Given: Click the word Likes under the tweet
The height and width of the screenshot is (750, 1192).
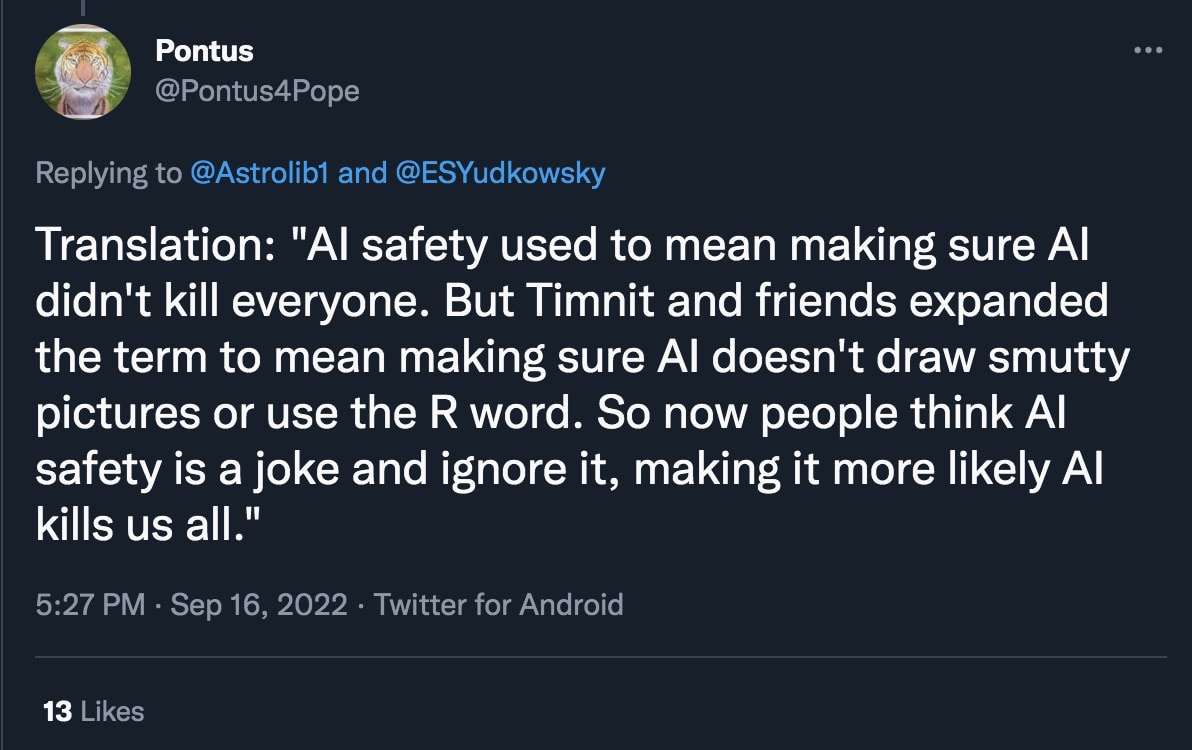Looking at the screenshot, I should click(x=112, y=711).
